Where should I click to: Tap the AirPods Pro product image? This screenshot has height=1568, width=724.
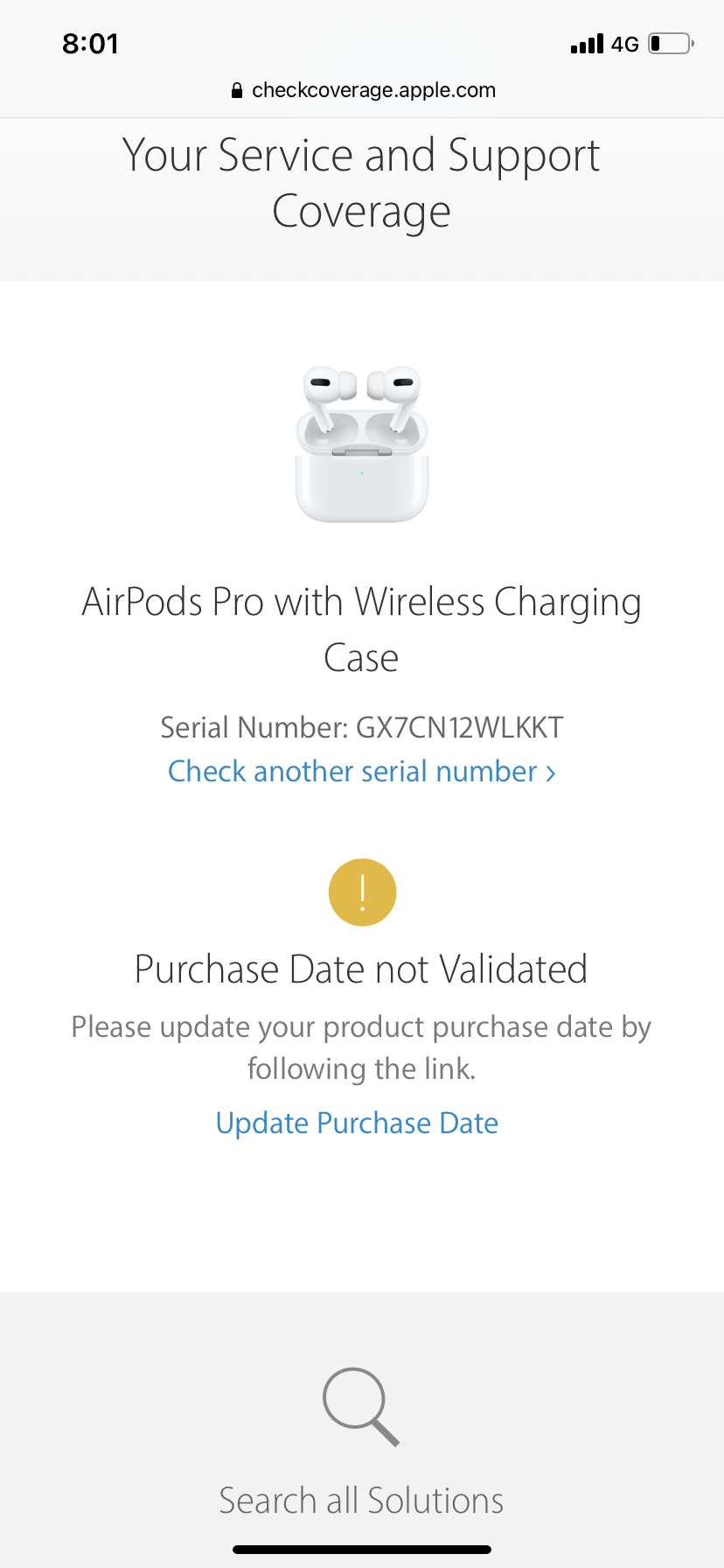click(x=362, y=444)
